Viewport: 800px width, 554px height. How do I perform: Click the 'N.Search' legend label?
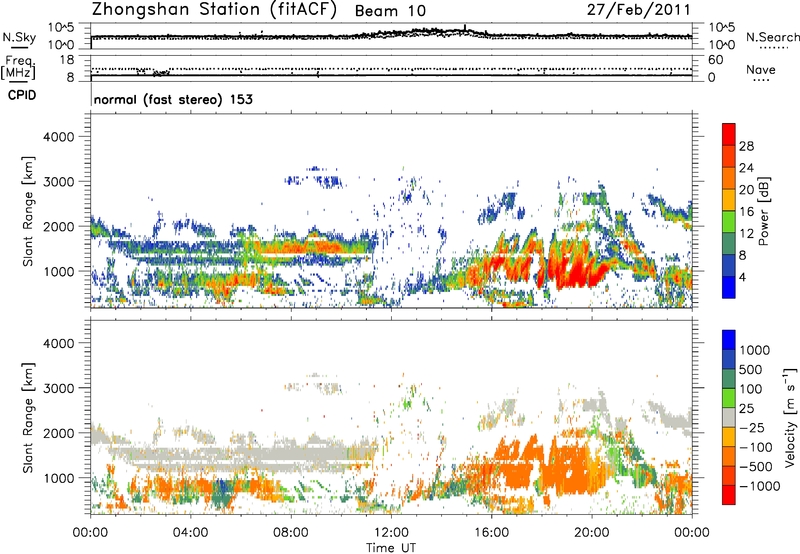click(772, 37)
